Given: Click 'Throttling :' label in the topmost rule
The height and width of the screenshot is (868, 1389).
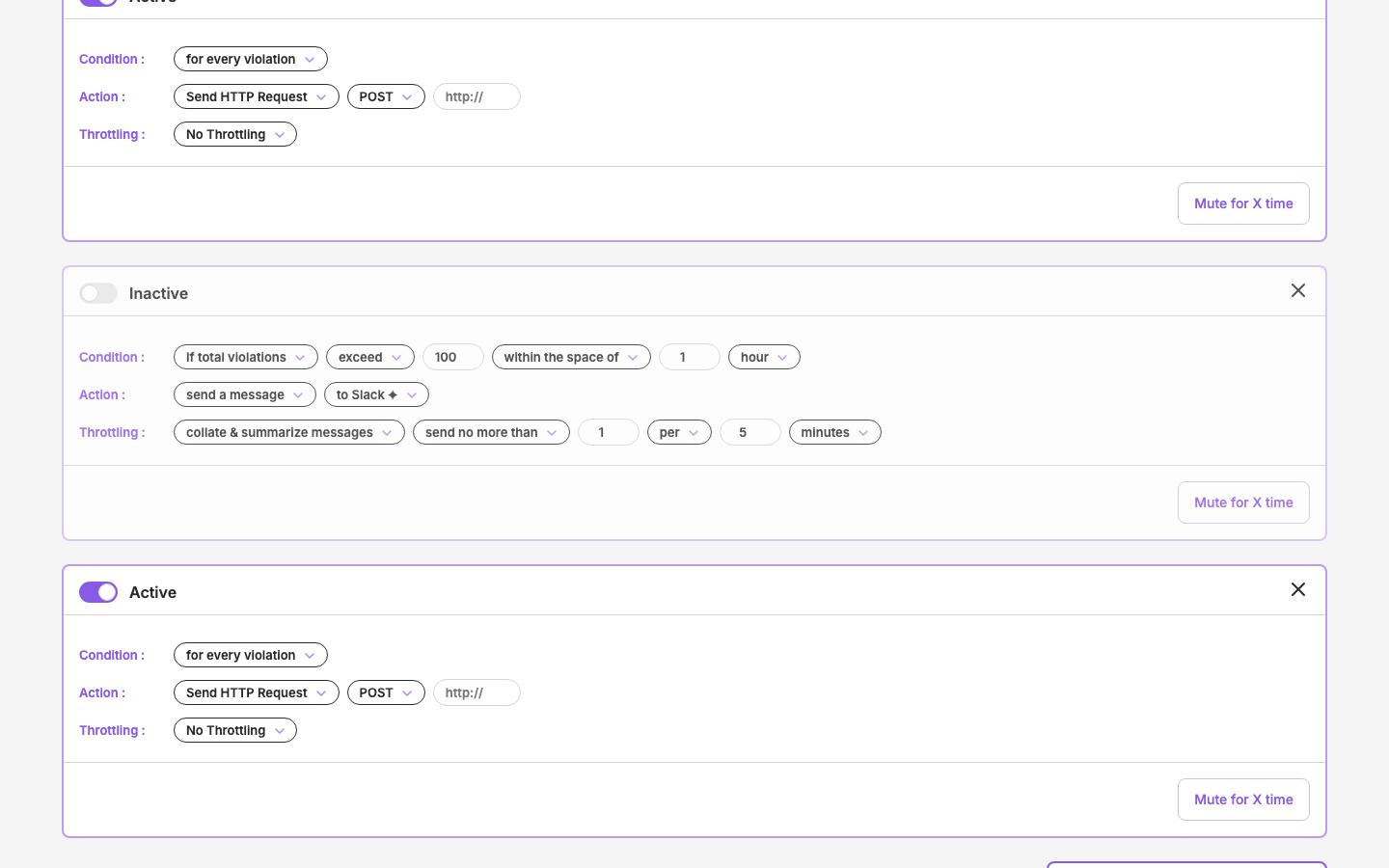Looking at the screenshot, I should (112, 134).
